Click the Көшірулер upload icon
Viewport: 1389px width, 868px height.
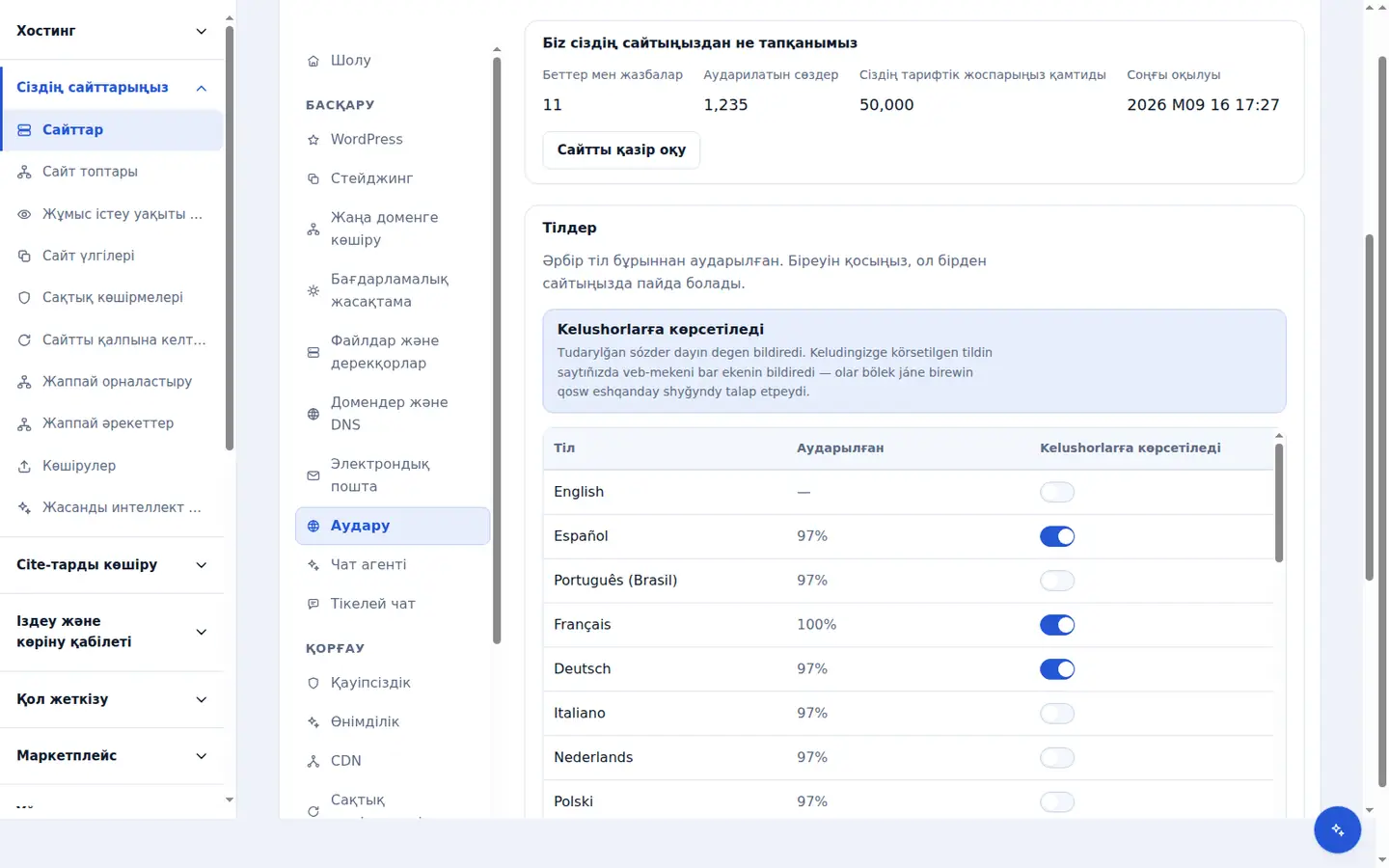click(x=25, y=466)
